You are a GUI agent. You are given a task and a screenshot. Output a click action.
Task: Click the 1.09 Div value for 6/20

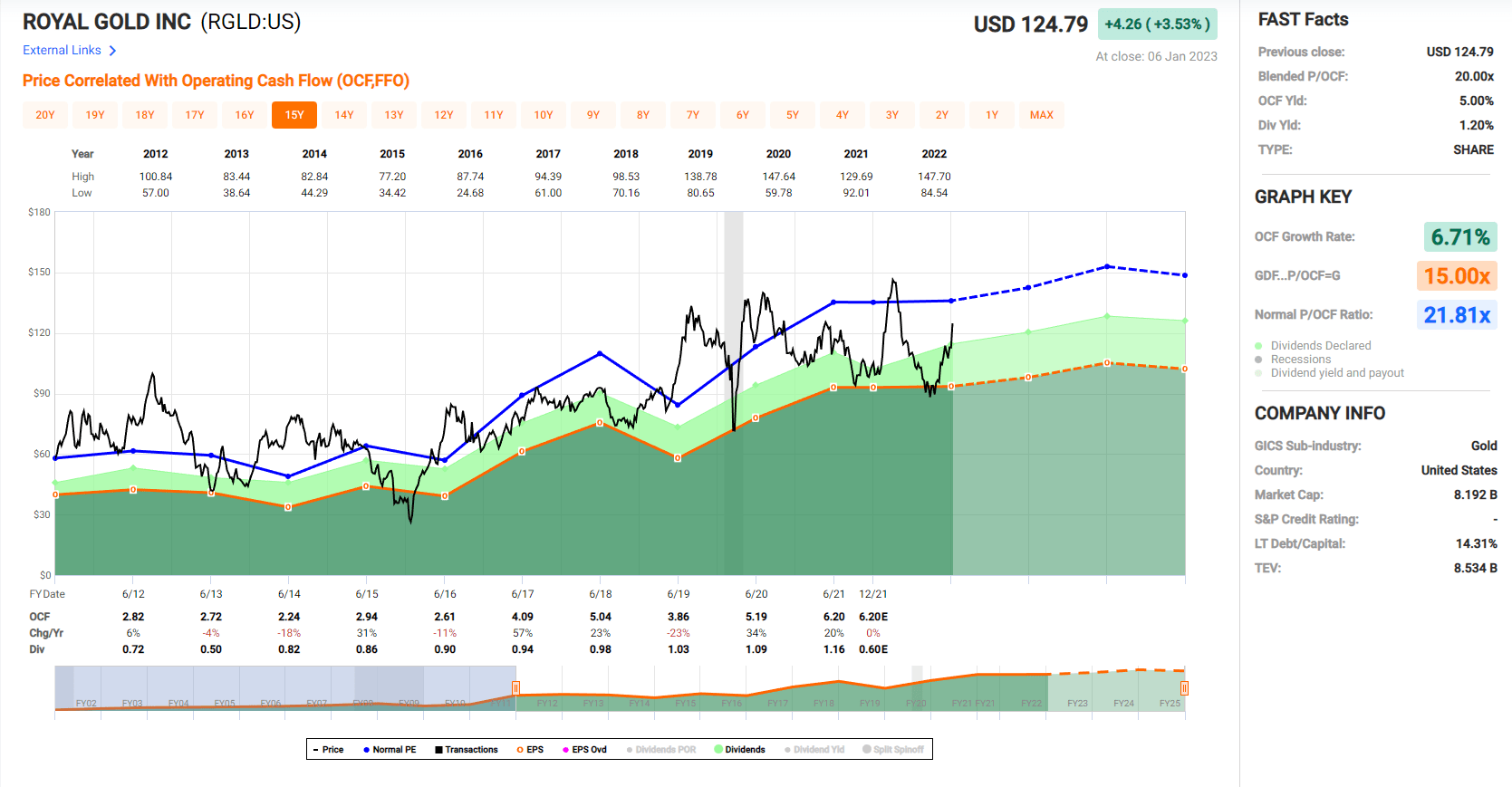756,649
